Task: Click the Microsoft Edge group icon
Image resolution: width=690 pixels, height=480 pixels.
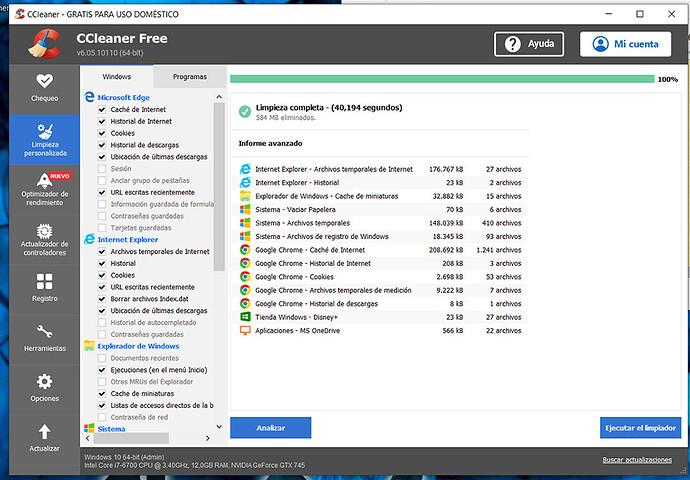Action: tap(89, 97)
